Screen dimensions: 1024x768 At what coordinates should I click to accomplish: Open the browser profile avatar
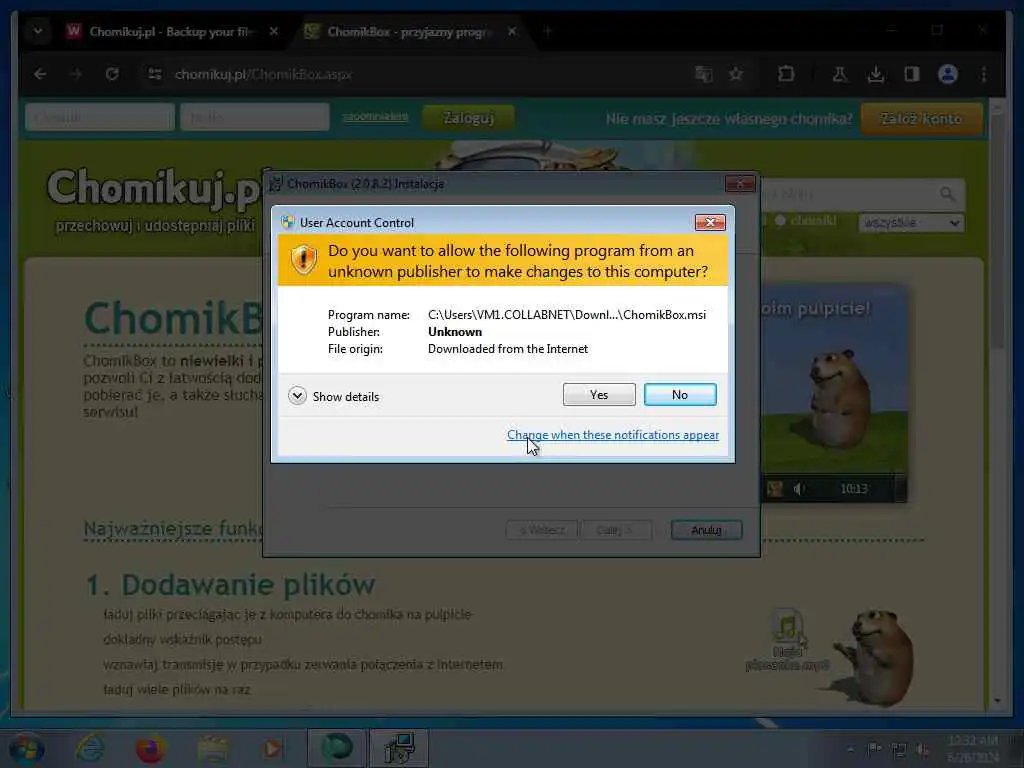tap(948, 74)
